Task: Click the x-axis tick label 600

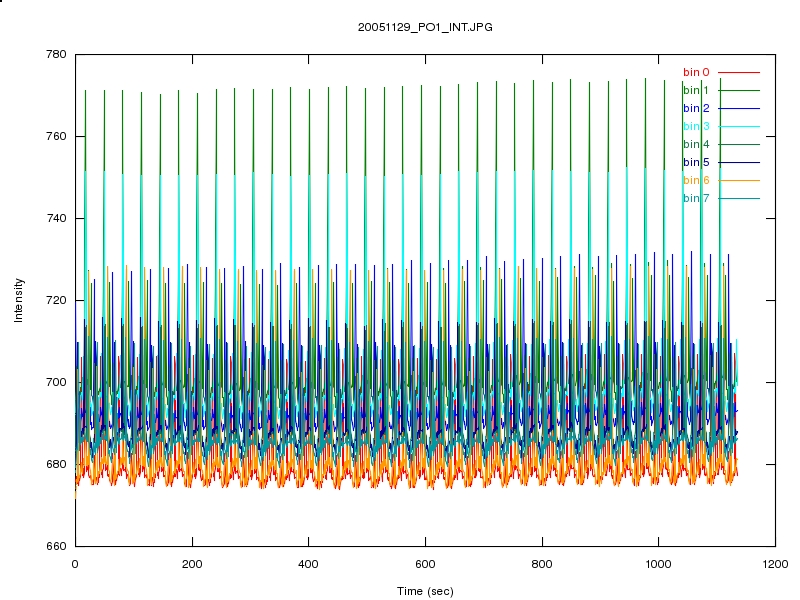Action: (425, 564)
